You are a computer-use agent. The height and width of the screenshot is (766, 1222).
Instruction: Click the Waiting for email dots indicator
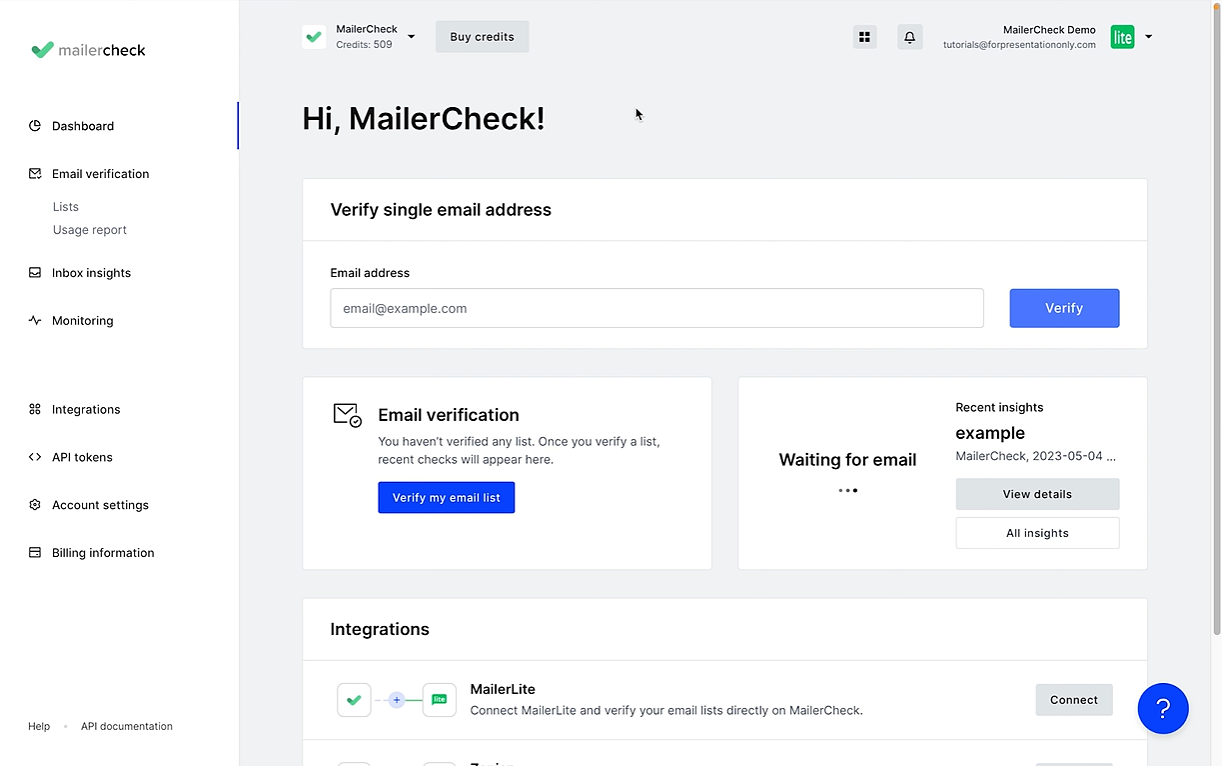[x=848, y=491]
